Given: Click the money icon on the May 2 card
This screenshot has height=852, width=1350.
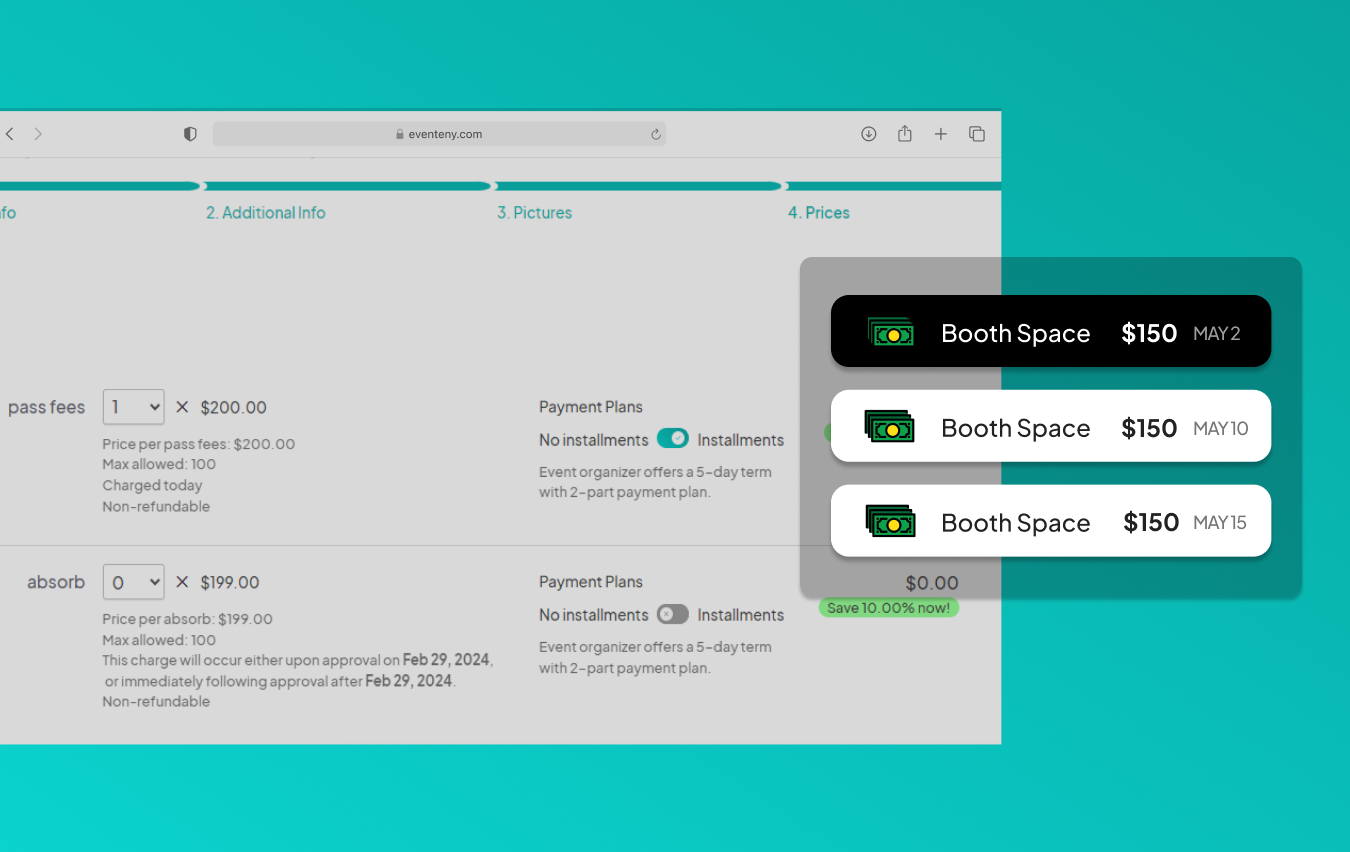Looking at the screenshot, I should point(890,333).
